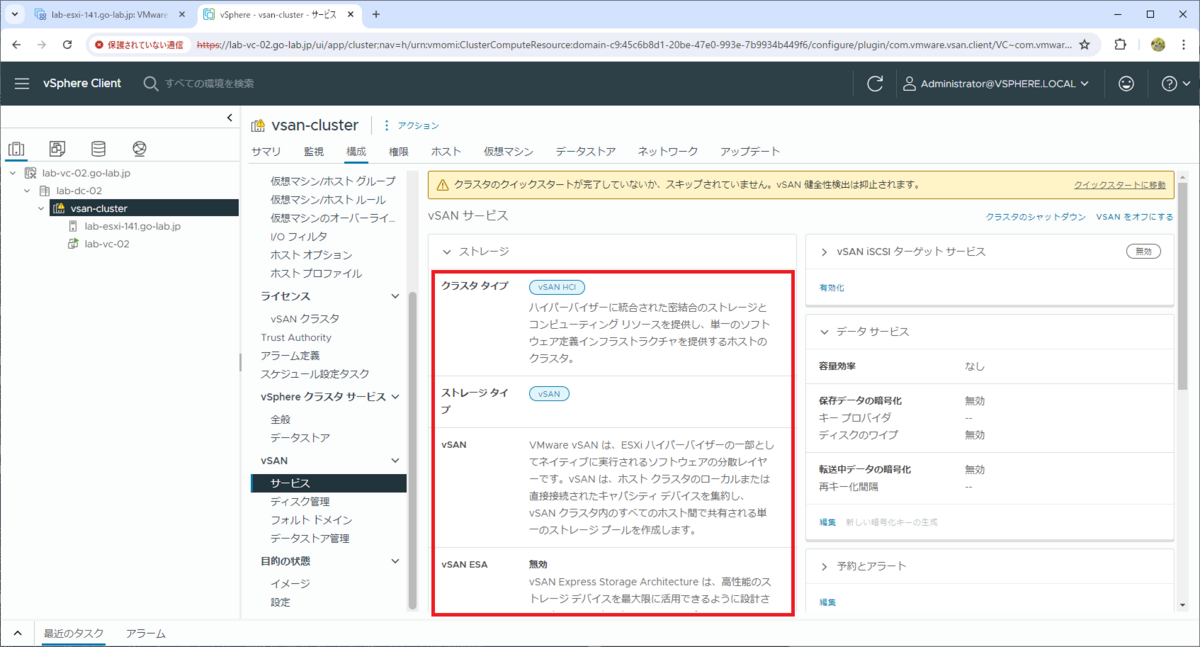1200x647 pixels.
Task: Open フォルト ドメイン page
Action: click(x=311, y=520)
